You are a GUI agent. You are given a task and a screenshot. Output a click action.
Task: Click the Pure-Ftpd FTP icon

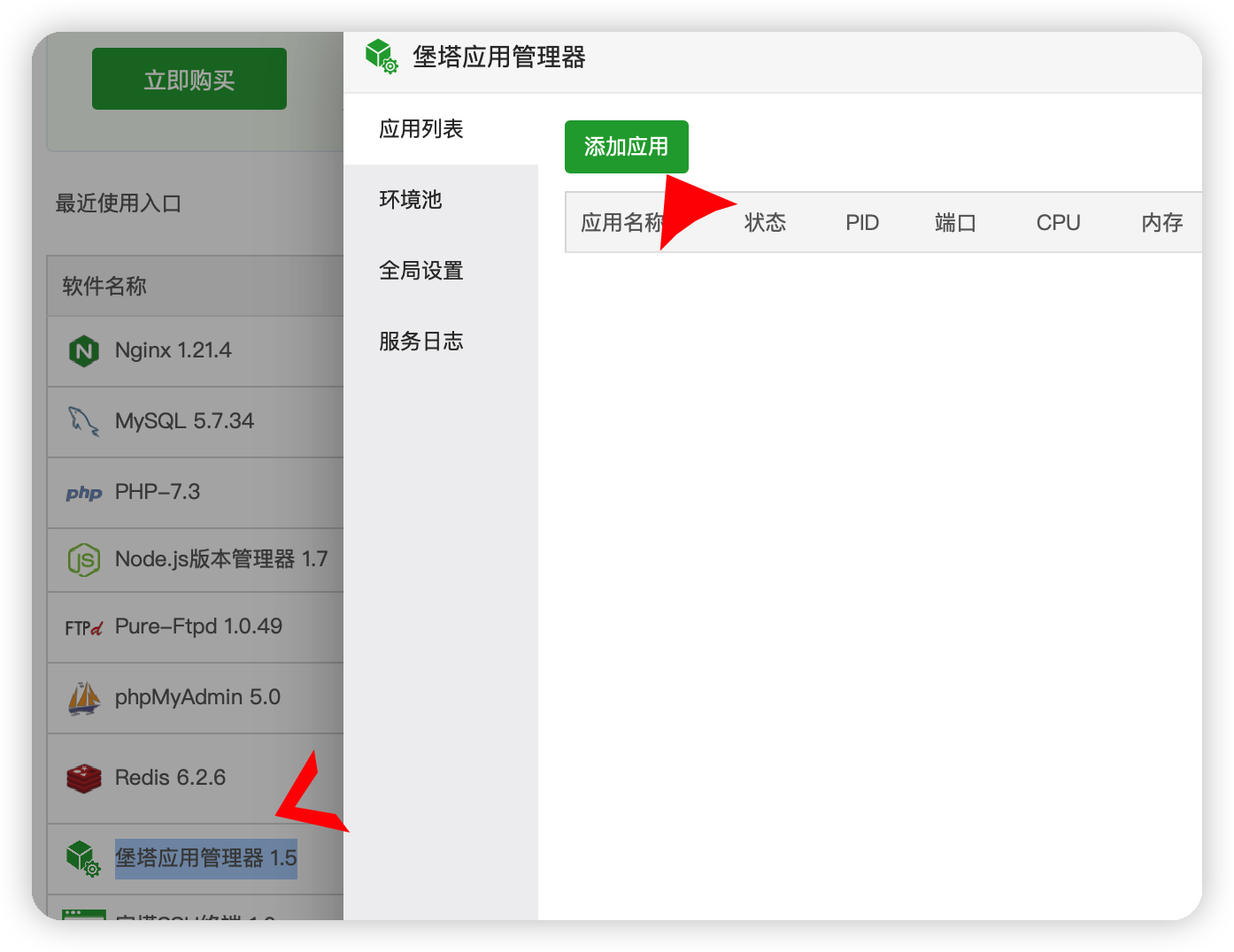84,628
